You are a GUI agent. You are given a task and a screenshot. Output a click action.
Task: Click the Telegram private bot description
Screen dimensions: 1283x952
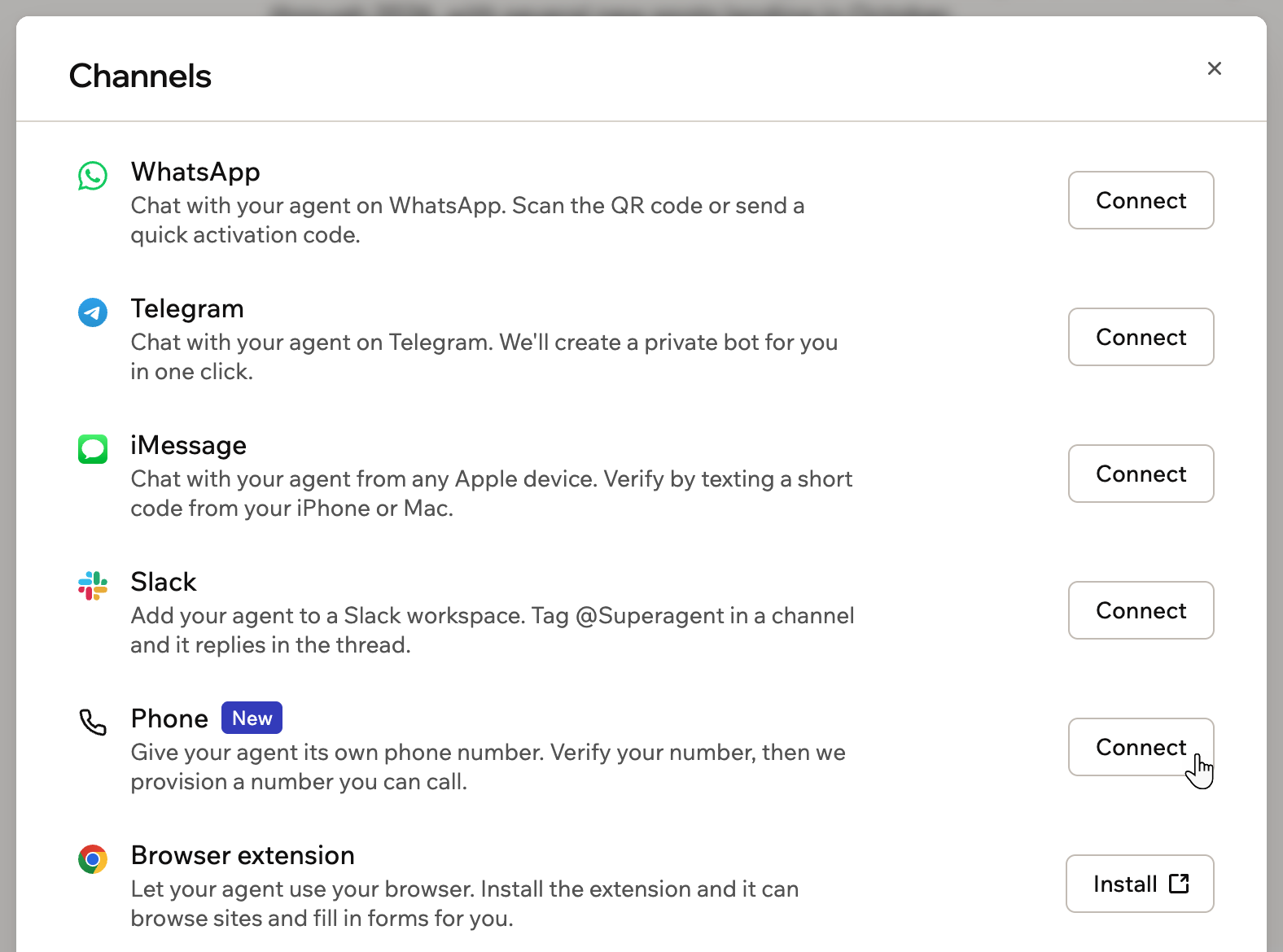coord(484,356)
